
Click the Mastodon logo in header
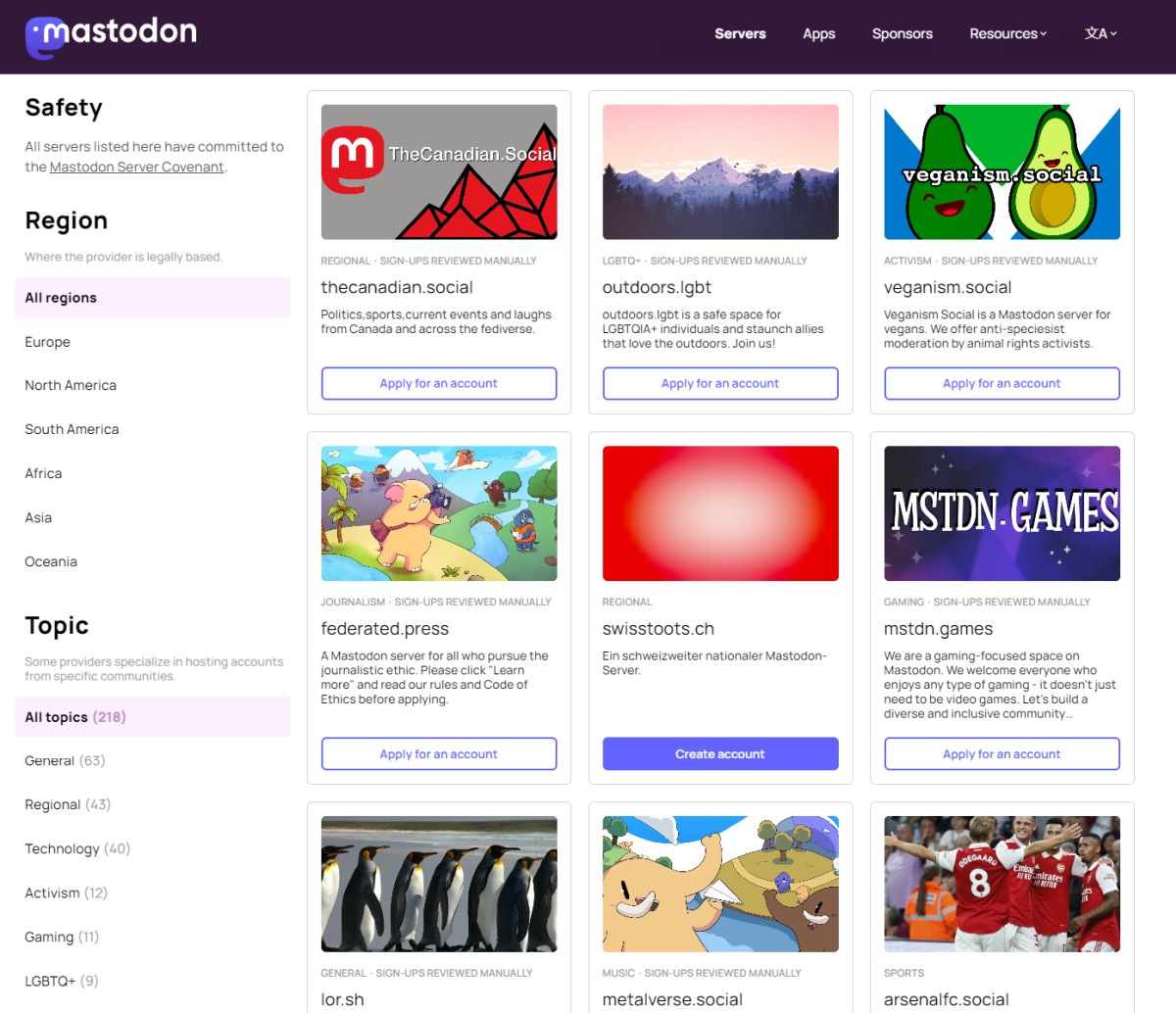pyautogui.click(x=111, y=35)
